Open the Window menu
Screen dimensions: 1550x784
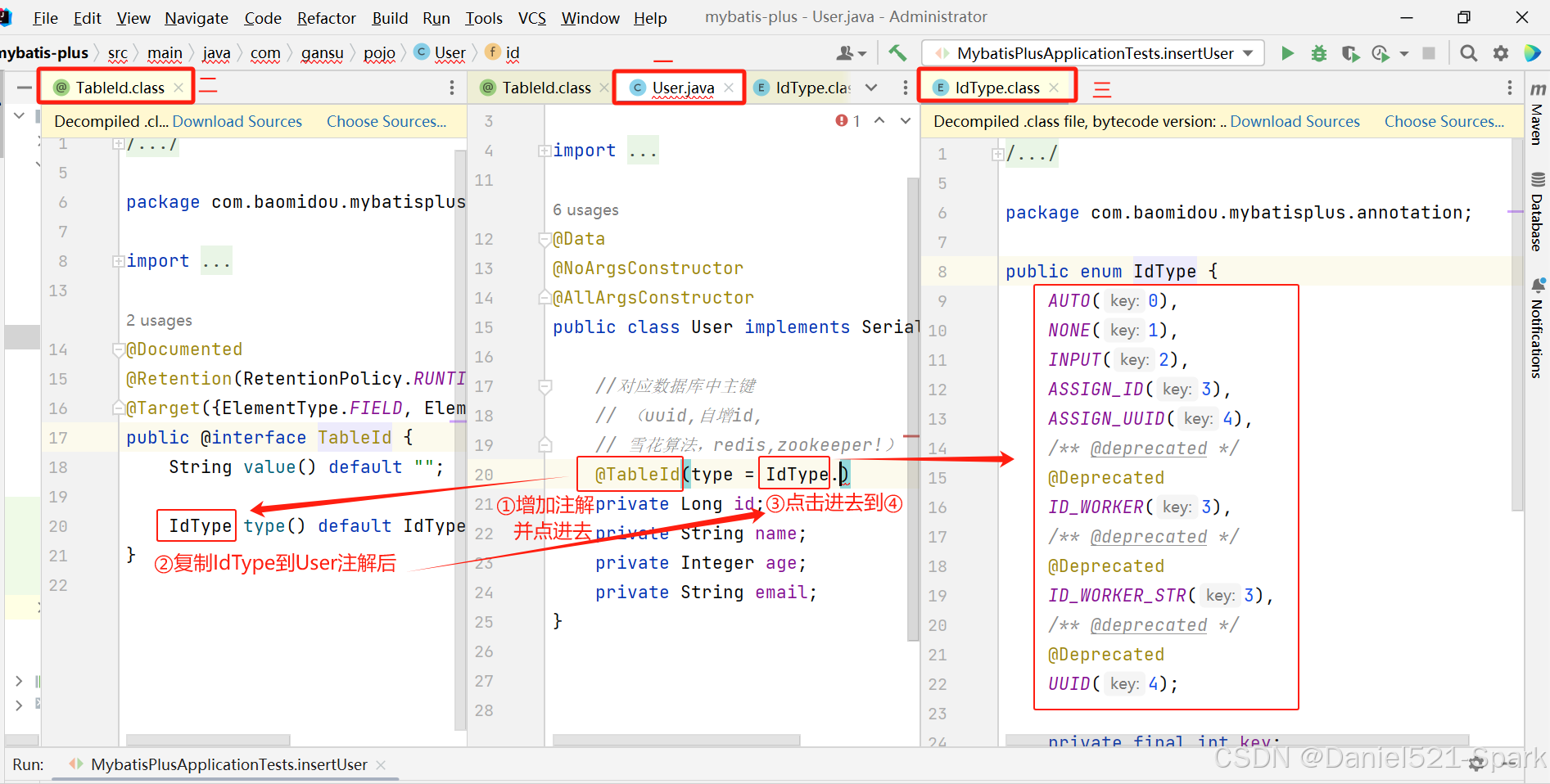click(590, 18)
